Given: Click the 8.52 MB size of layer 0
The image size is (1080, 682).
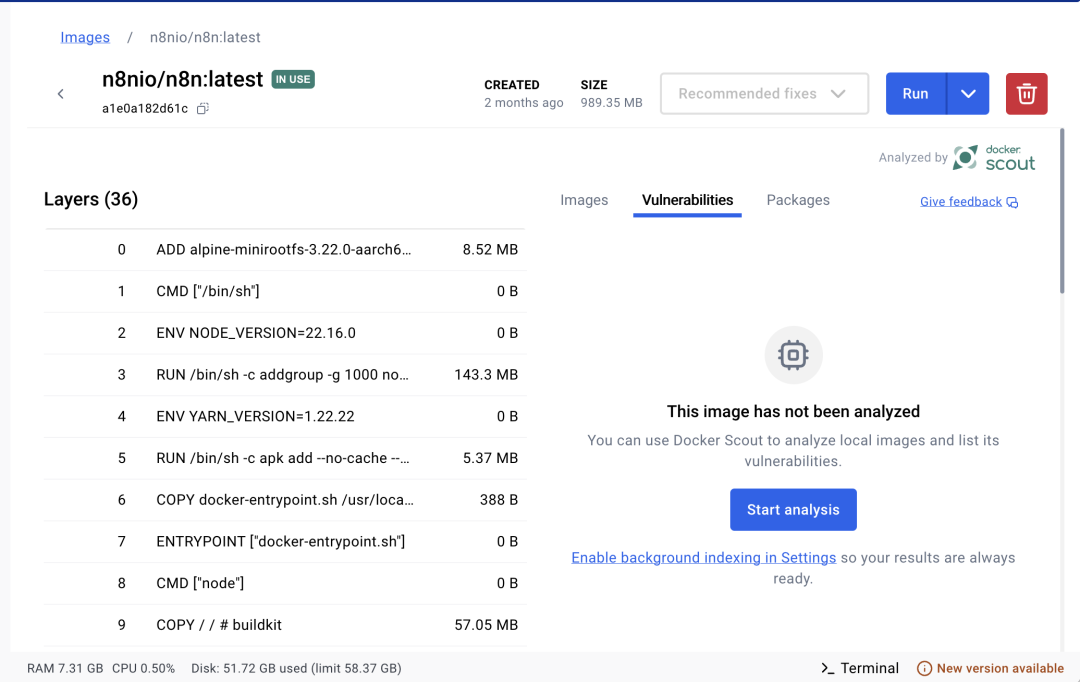Looking at the screenshot, I should (490, 249).
